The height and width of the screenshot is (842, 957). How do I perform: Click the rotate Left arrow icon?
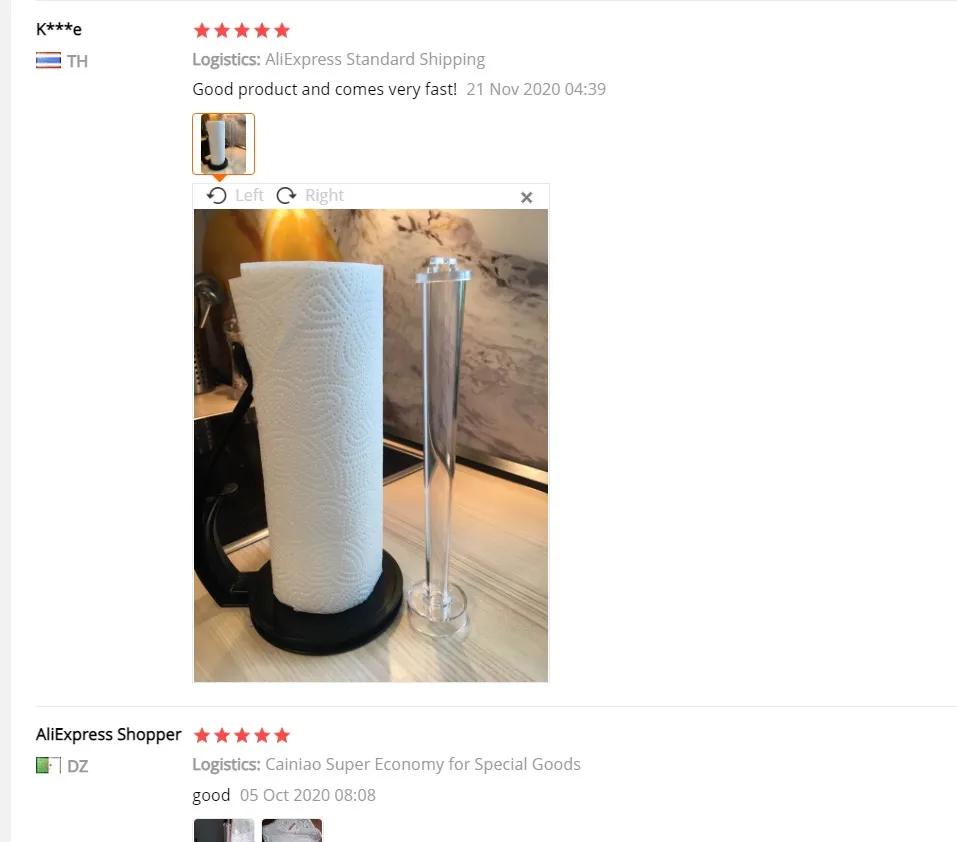pos(217,195)
